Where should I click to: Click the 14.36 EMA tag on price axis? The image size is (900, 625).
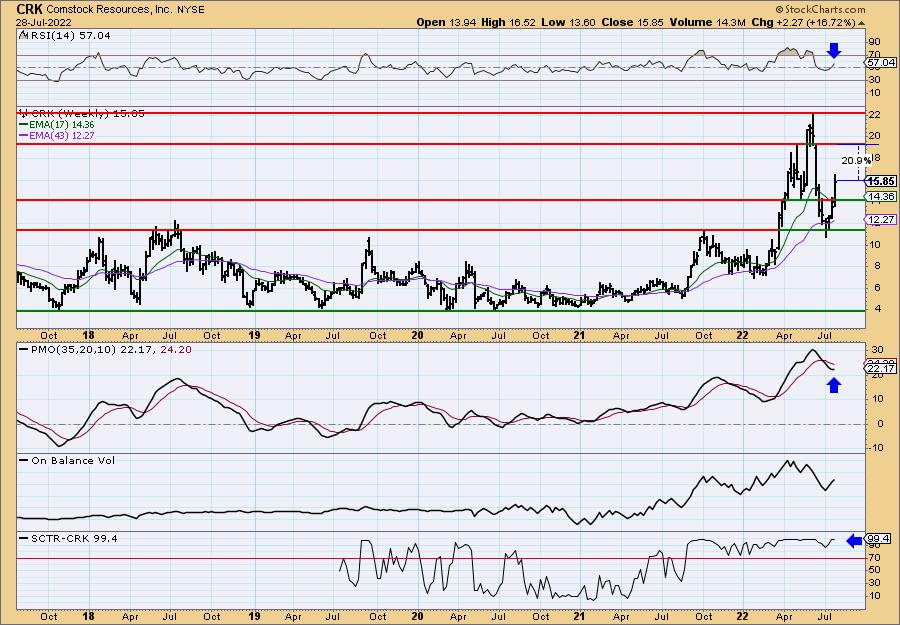click(x=881, y=197)
